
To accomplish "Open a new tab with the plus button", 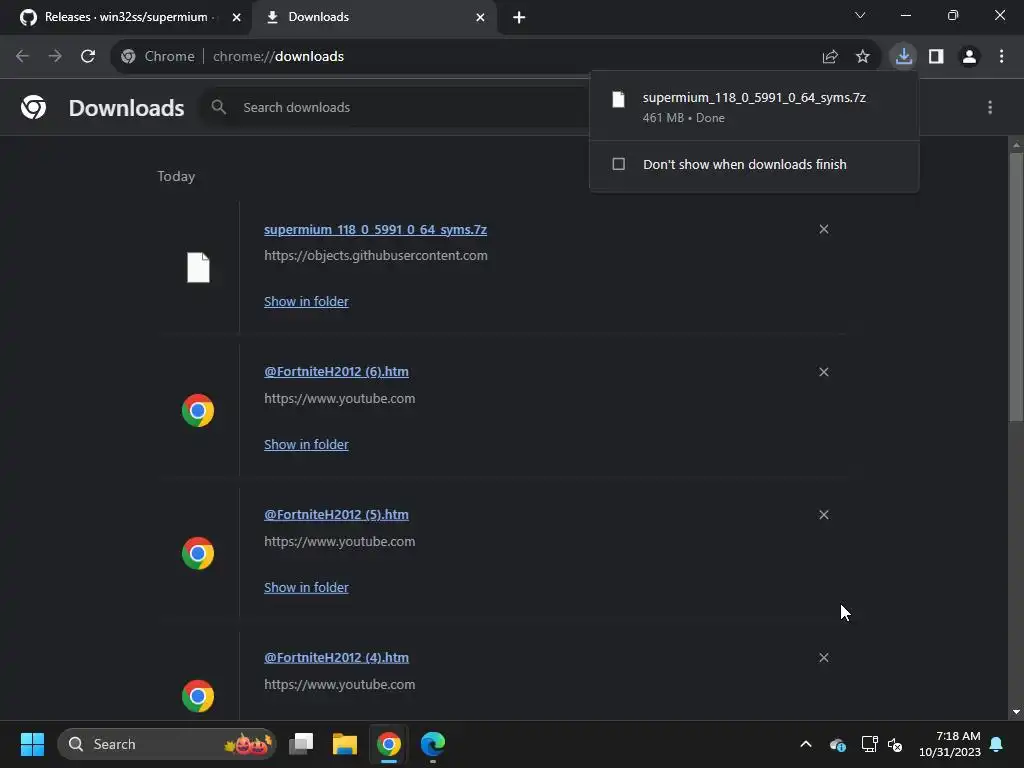I will 519,18.
